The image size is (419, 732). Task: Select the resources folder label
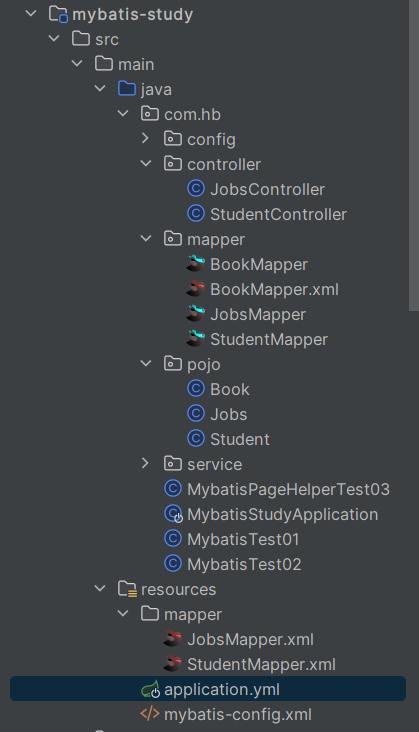[179, 589]
